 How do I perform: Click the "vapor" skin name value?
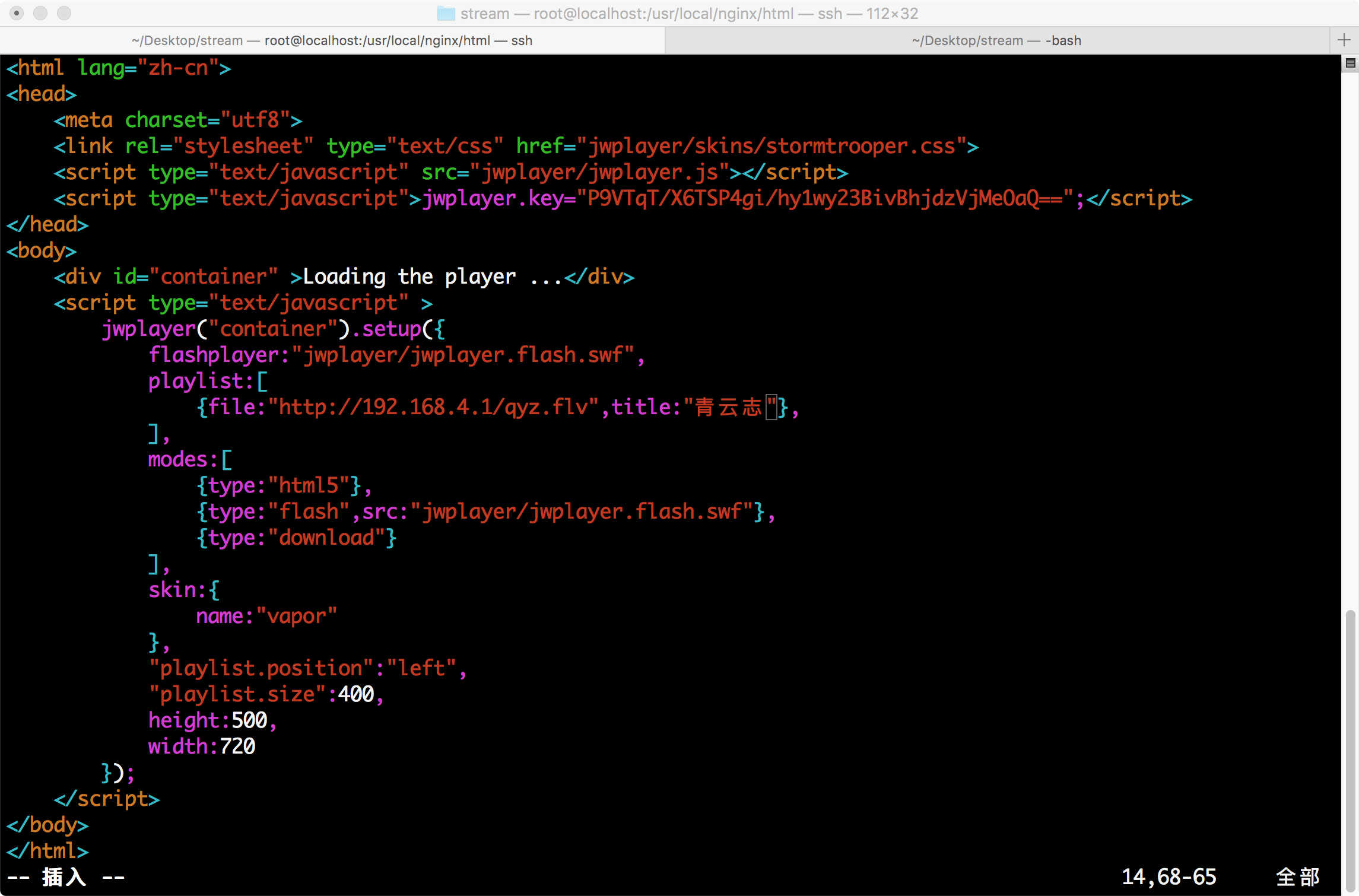click(297, 616)
